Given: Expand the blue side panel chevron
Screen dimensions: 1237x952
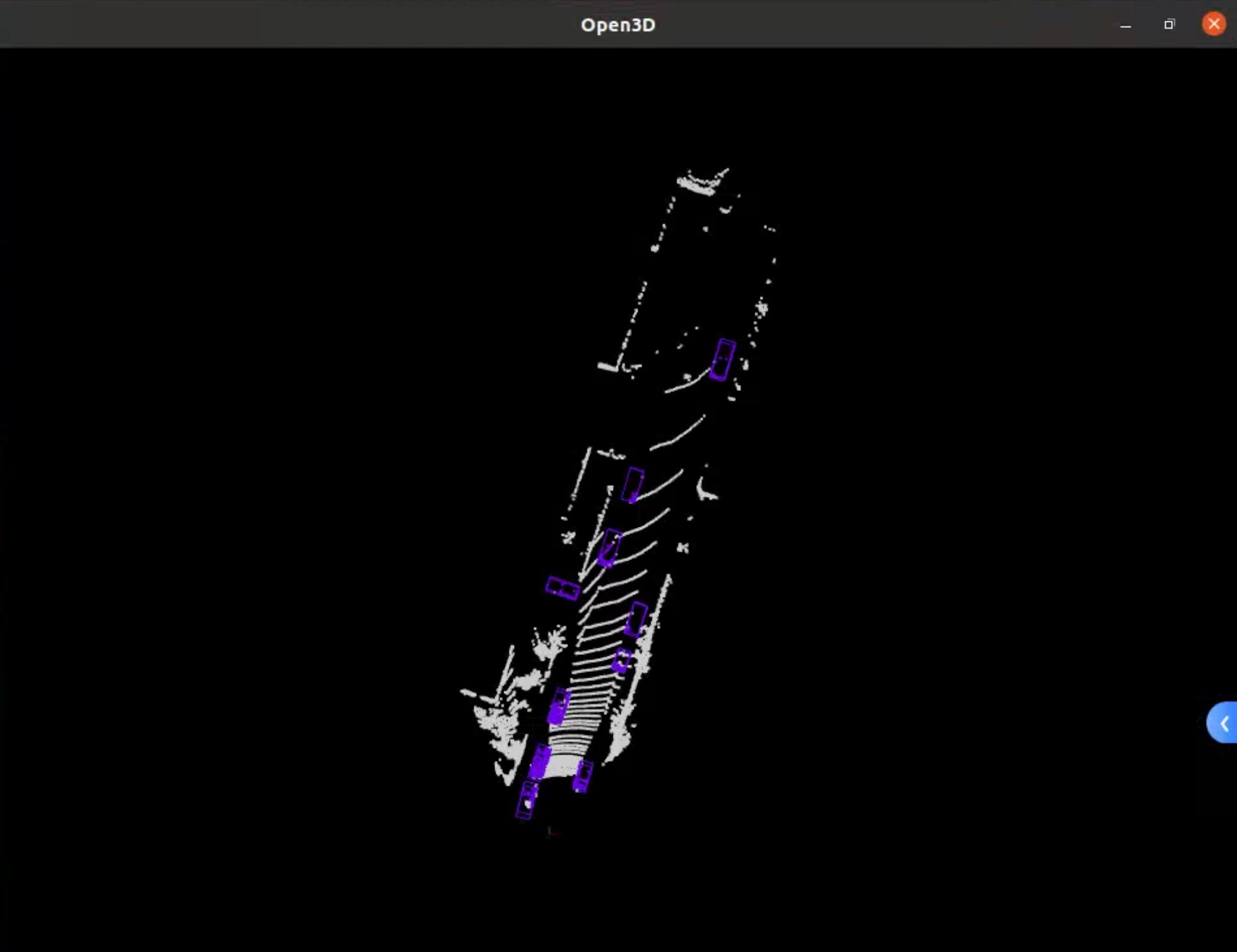Looking at the screenshot, I should 1223,722.
